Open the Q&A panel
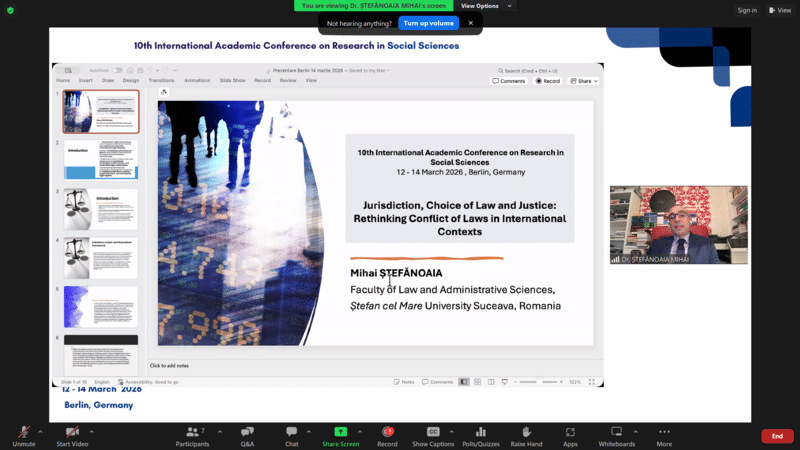The width and height of the screenshot is (800, 450). pos(247,436)
